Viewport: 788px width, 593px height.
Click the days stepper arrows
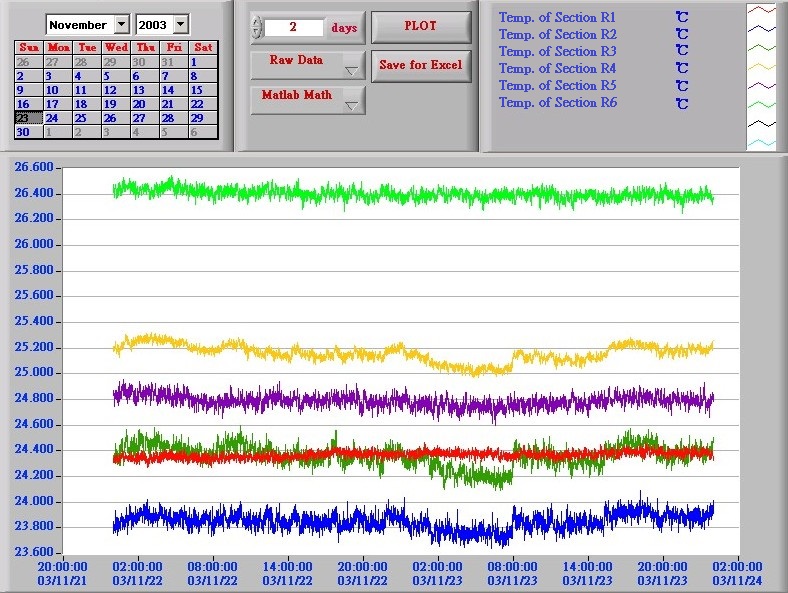[x=256, y=28]
